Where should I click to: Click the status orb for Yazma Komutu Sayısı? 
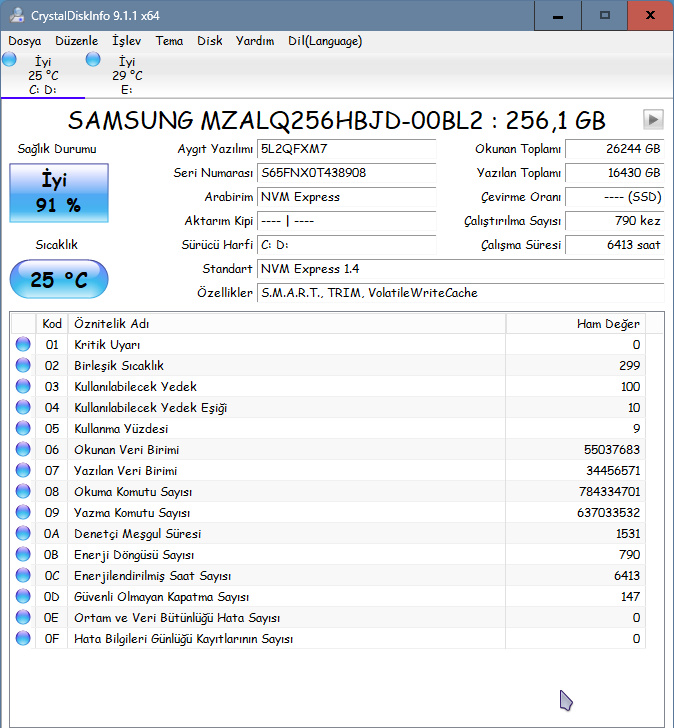pos(23,513)
